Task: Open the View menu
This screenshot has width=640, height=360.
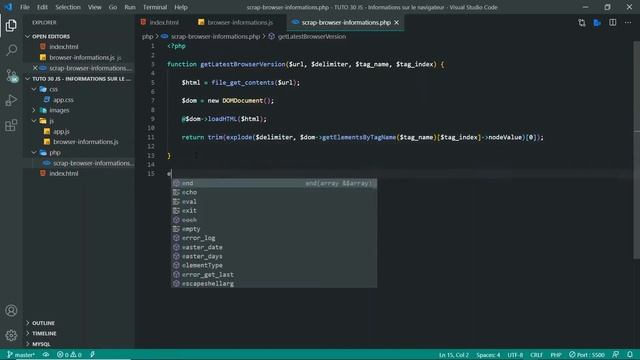Action: point(94,7)
